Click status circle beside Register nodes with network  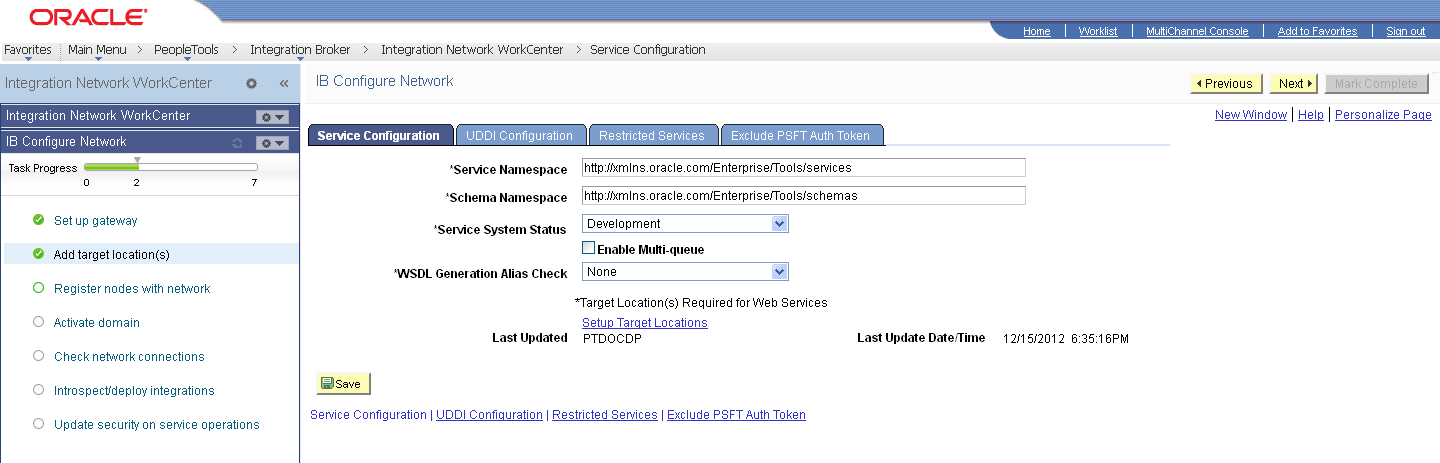pos(39,288)
